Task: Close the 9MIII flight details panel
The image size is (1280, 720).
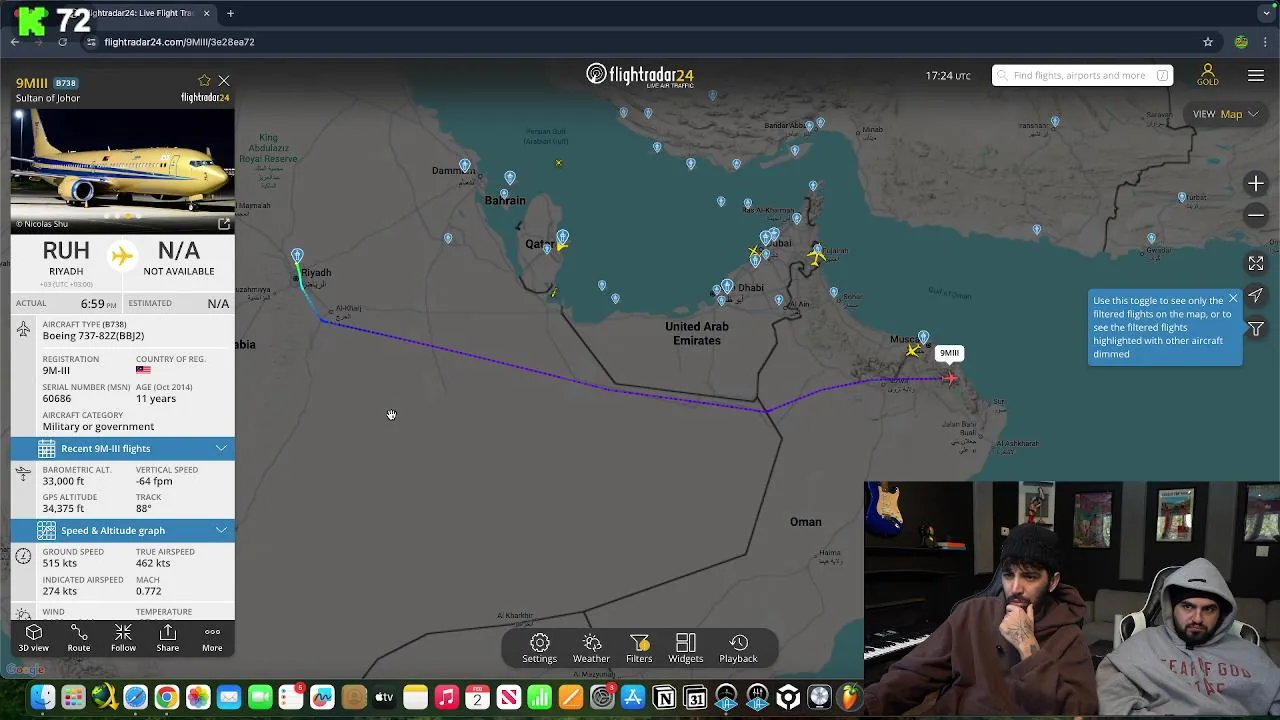Action: tap(224, 81)
